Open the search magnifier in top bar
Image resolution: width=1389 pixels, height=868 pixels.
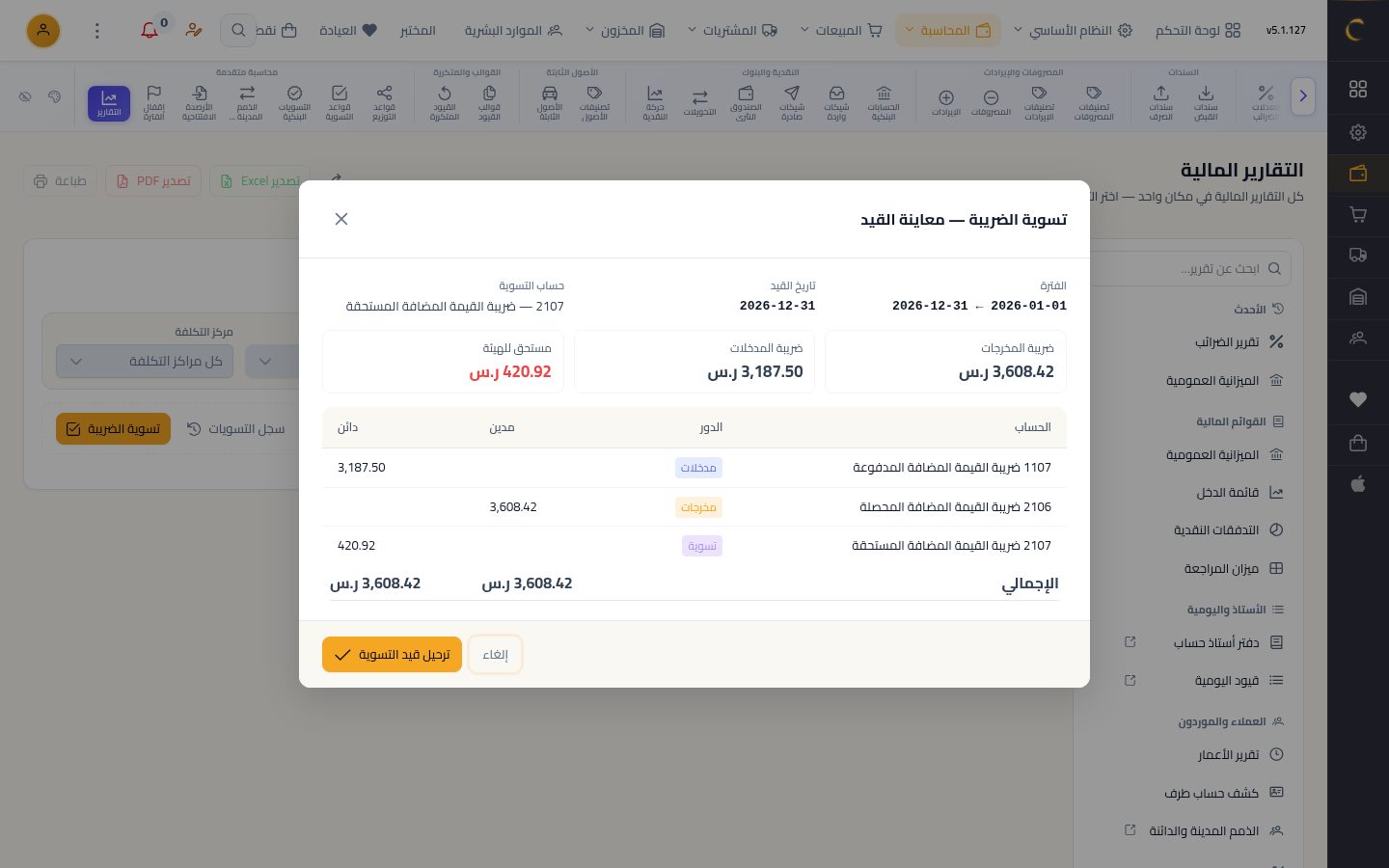(238, 31)
